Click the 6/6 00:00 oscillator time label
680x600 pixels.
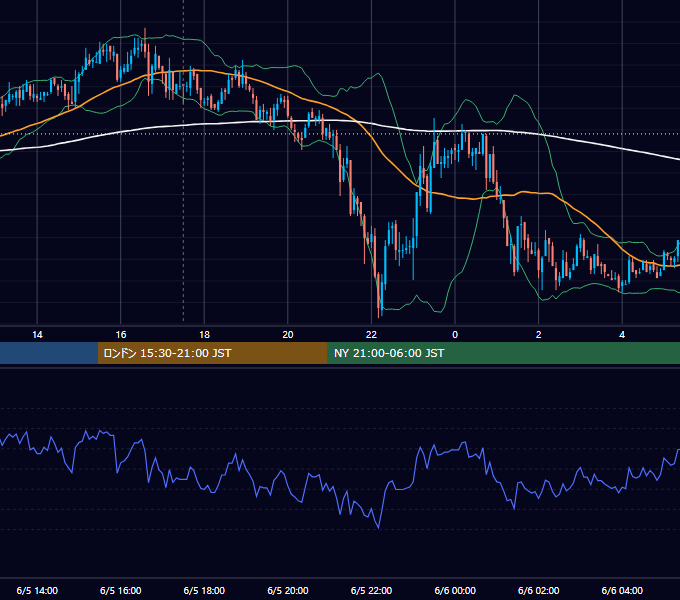point(455,590)
